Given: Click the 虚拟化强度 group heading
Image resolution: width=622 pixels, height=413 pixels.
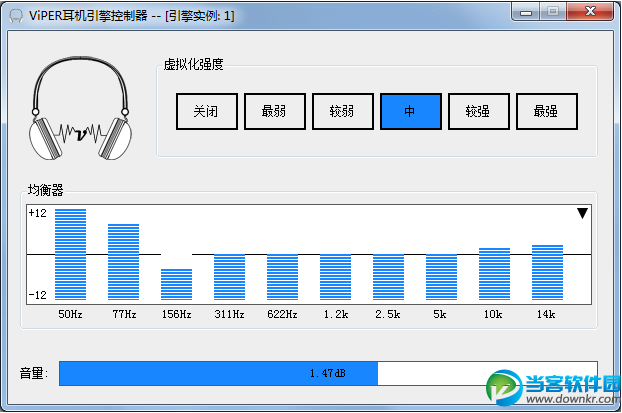Looking at the screenshot, I should pyautogui.click(x=194, y=64).
